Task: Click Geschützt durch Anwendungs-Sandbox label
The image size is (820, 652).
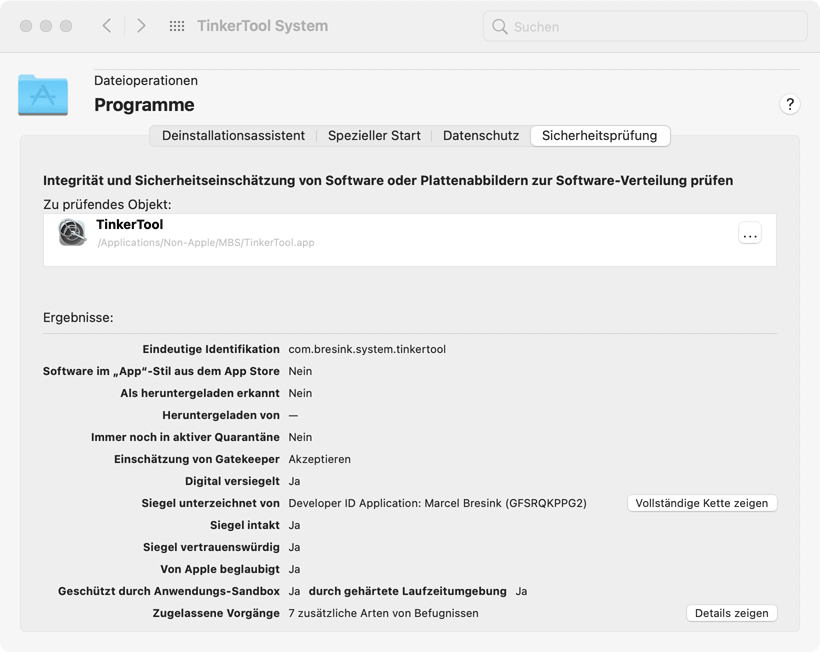Action: (169, 591)
